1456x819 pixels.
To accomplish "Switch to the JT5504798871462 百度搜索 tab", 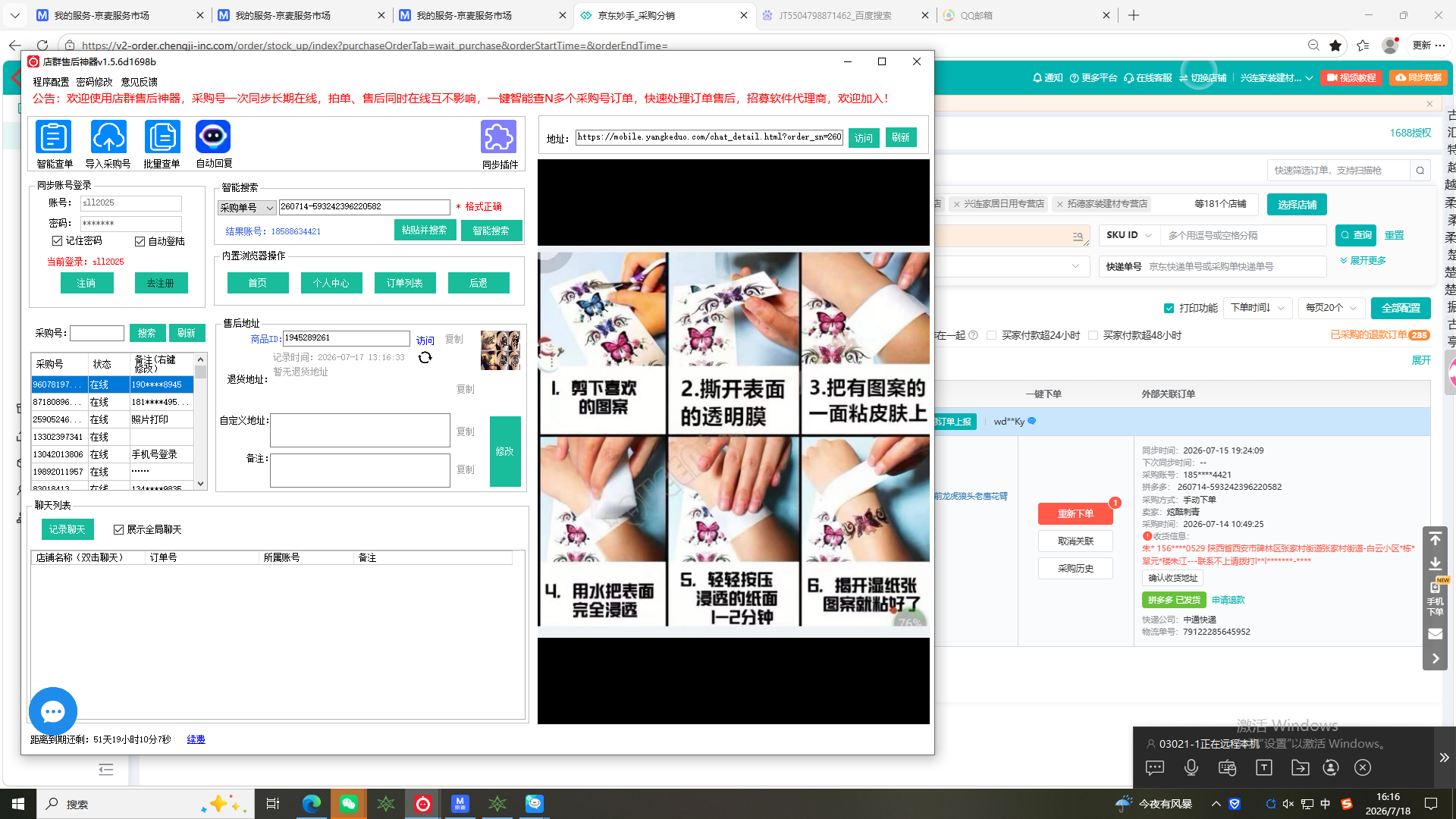I will click(x=846, y=15).
